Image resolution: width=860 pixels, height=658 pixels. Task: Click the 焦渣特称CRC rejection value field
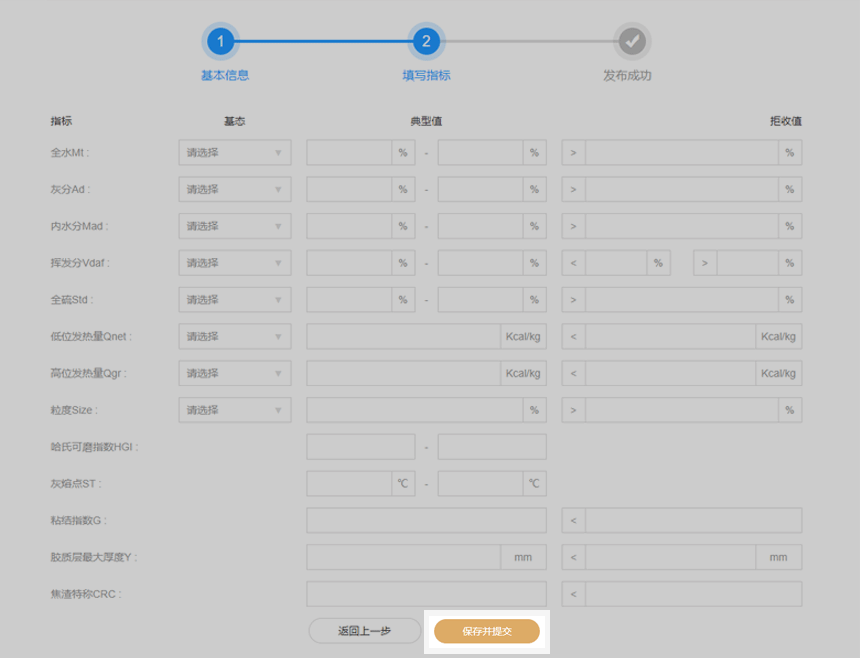click(x=693, y=594)
